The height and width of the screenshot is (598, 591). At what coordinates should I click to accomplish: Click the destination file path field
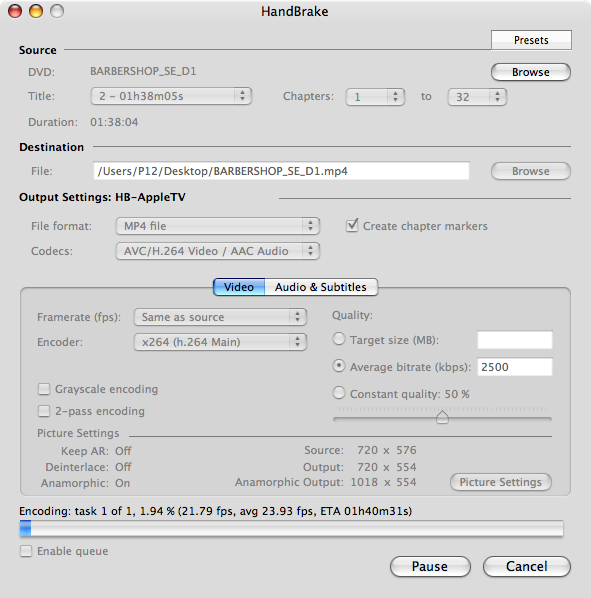pyautogui.click(x=281, y=171)
